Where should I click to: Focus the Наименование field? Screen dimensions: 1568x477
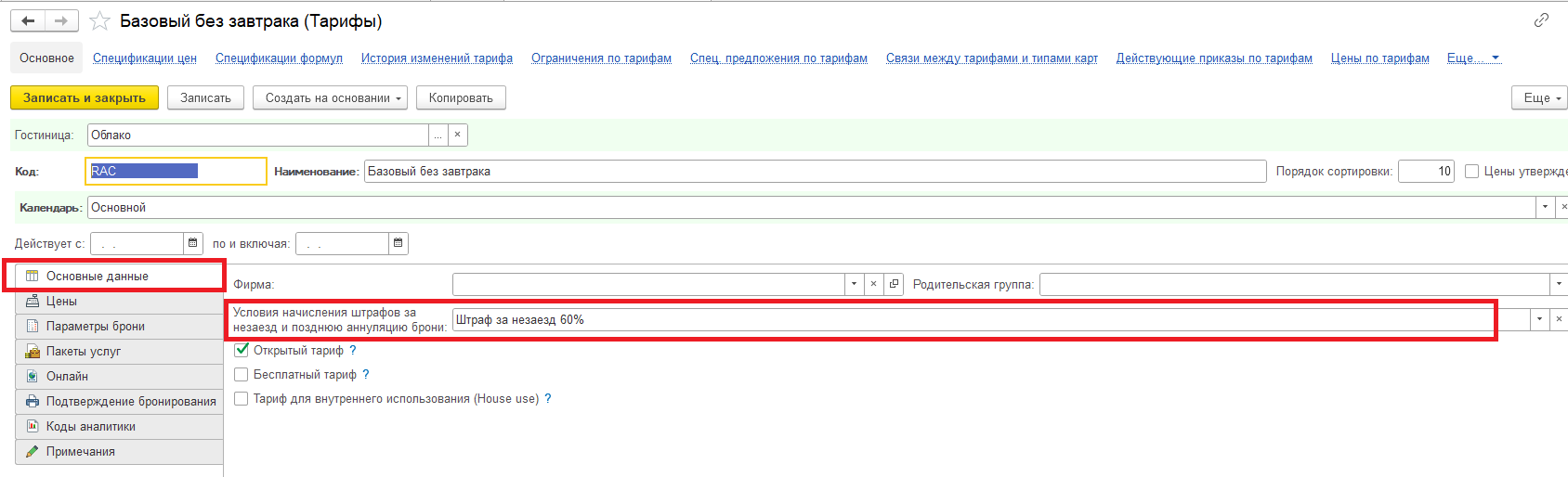(815, 171)
